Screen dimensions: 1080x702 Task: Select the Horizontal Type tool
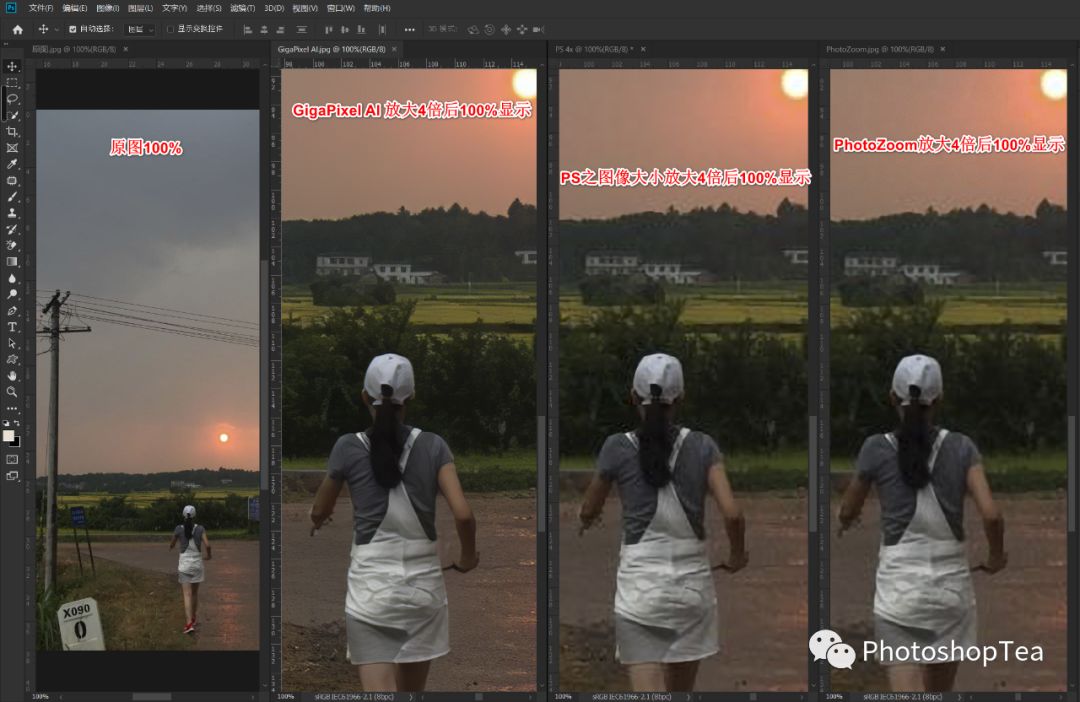pyautogui.click(x=12, y=327)
